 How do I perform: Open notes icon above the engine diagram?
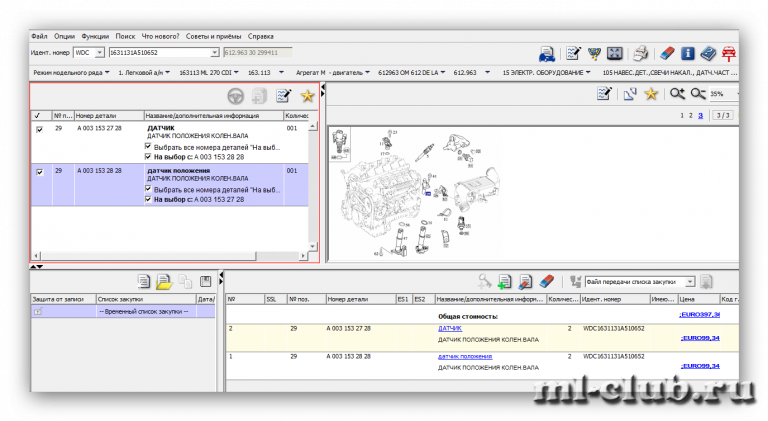tap(604, 94)
